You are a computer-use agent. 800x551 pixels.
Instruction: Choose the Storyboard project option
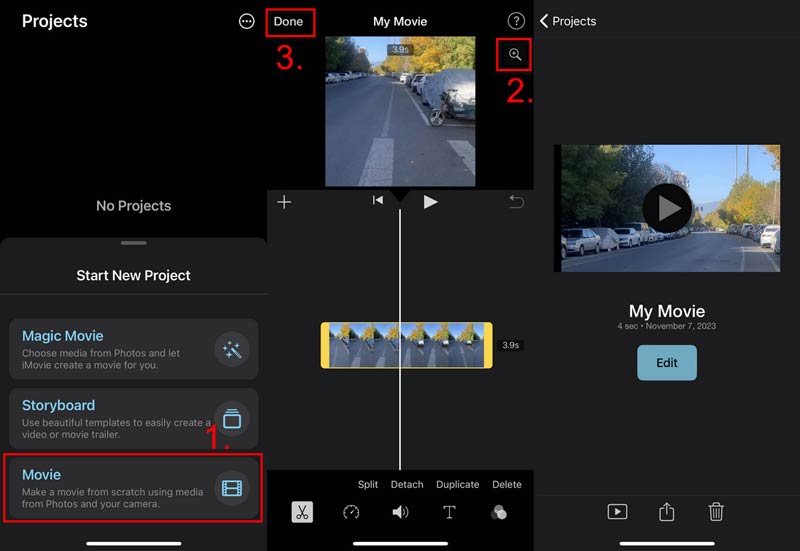[134, 418]
